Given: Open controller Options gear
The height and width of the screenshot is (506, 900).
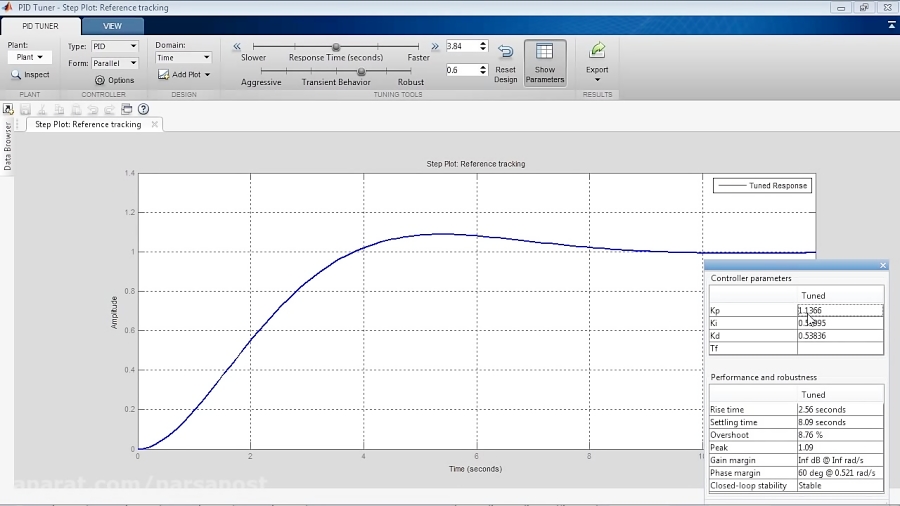Looking at the screenshot, I should (x=100, y=80).
